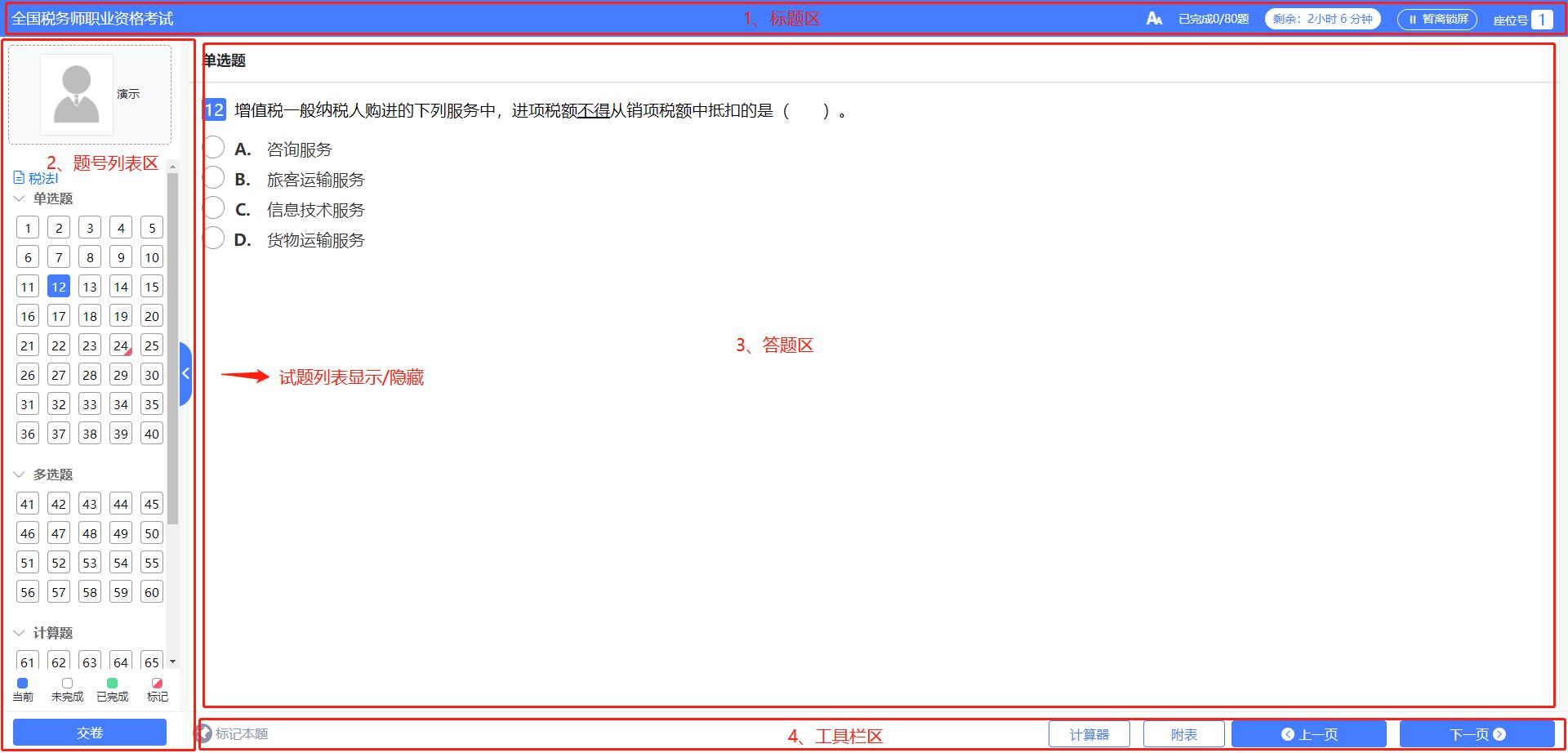Click the question list scrollbar down arrow
The image size is (1568, 753).
[172, 662]
